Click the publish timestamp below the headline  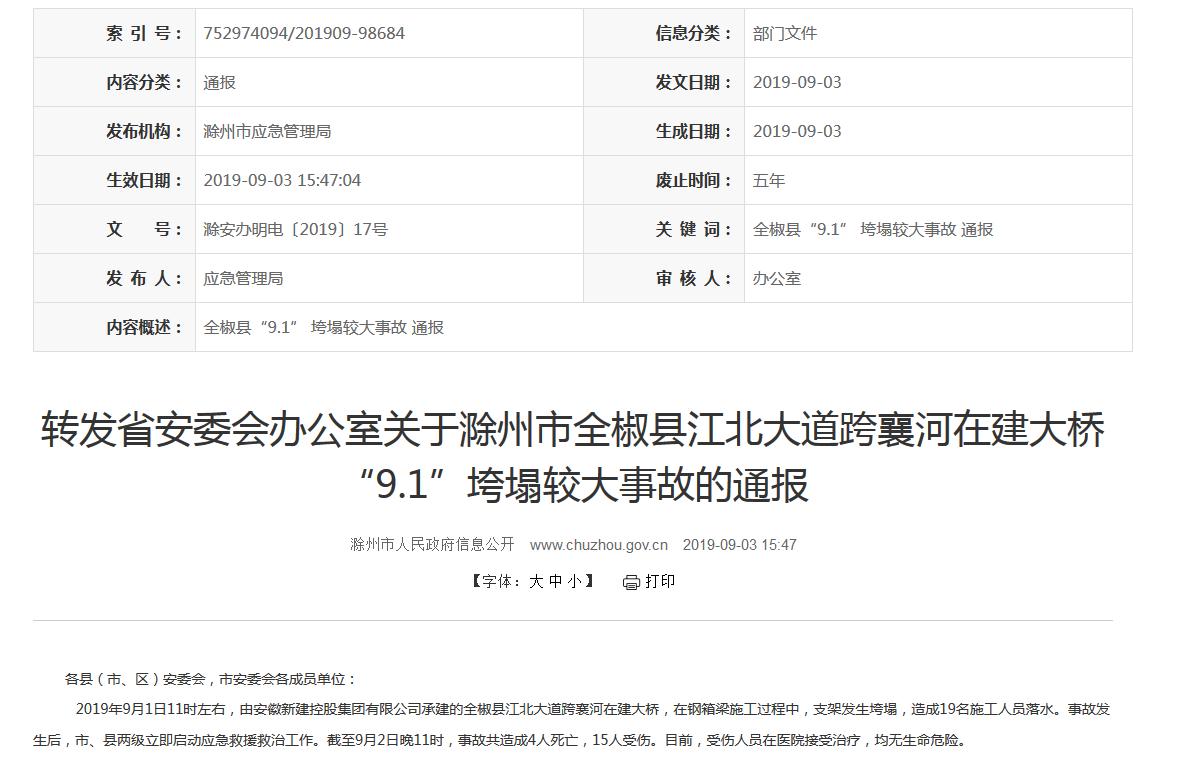coord(739,545)
